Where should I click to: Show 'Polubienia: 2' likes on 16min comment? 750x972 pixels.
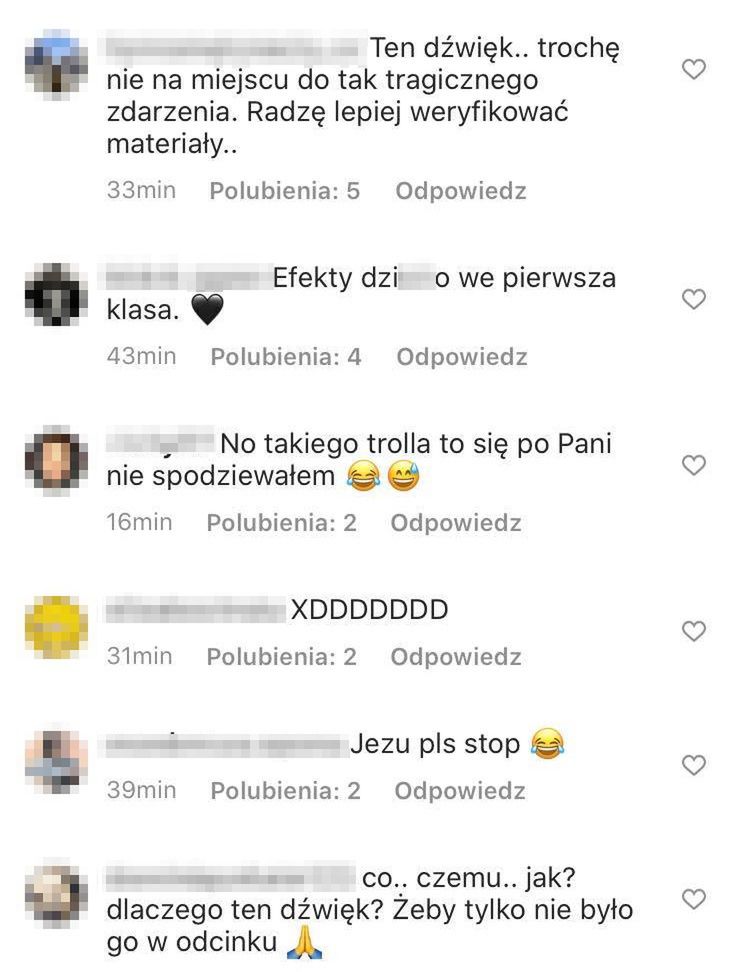(281, 523)
